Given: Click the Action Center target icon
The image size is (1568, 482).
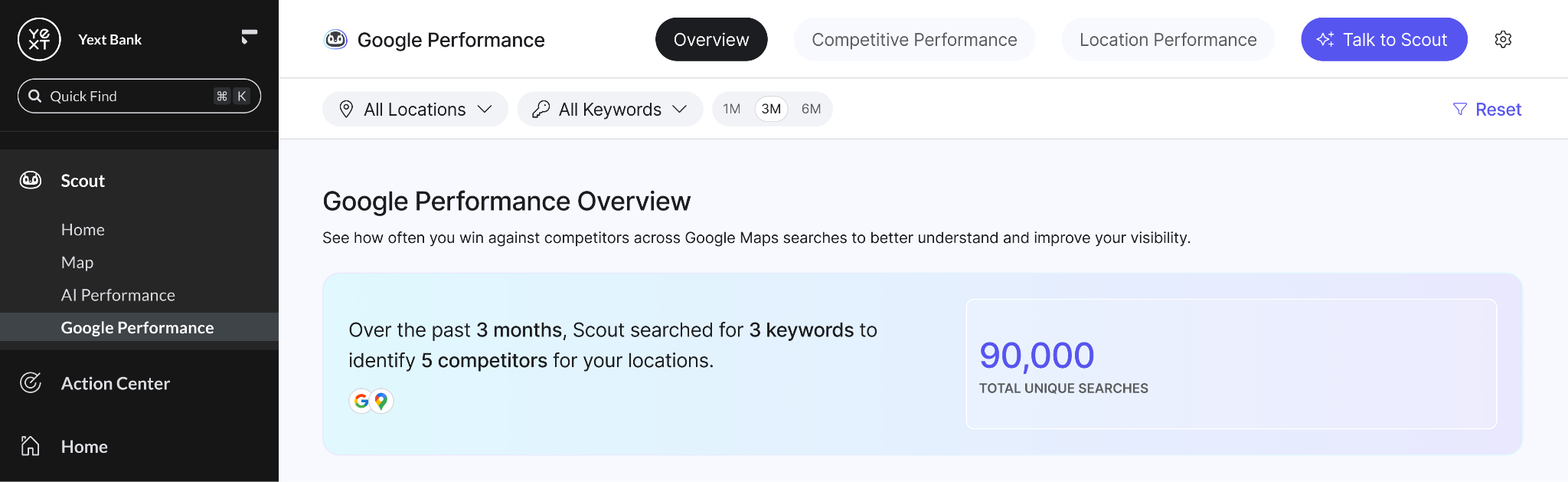Looking at the screenshot, I should tap(31, 382).
